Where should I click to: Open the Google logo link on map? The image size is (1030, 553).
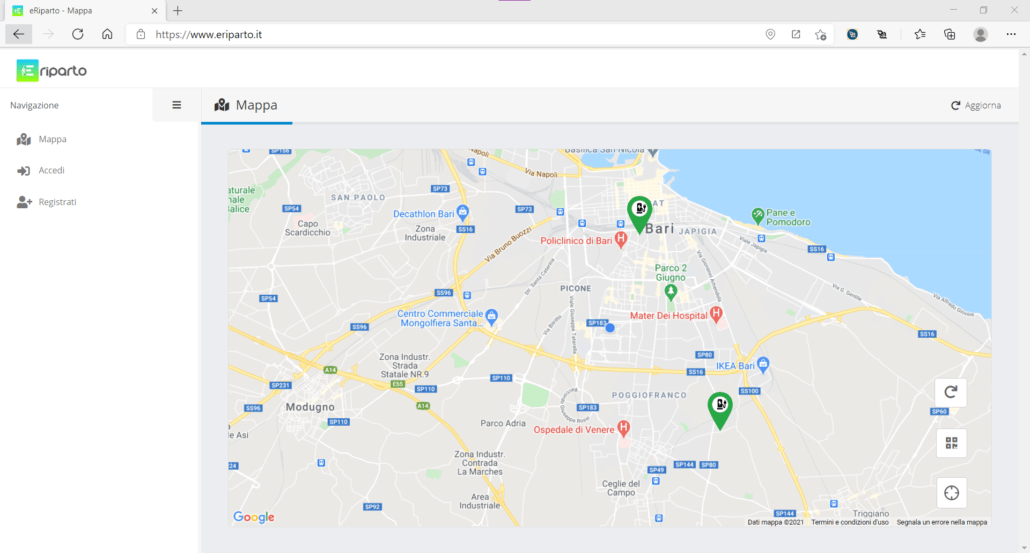click(254, 517)
